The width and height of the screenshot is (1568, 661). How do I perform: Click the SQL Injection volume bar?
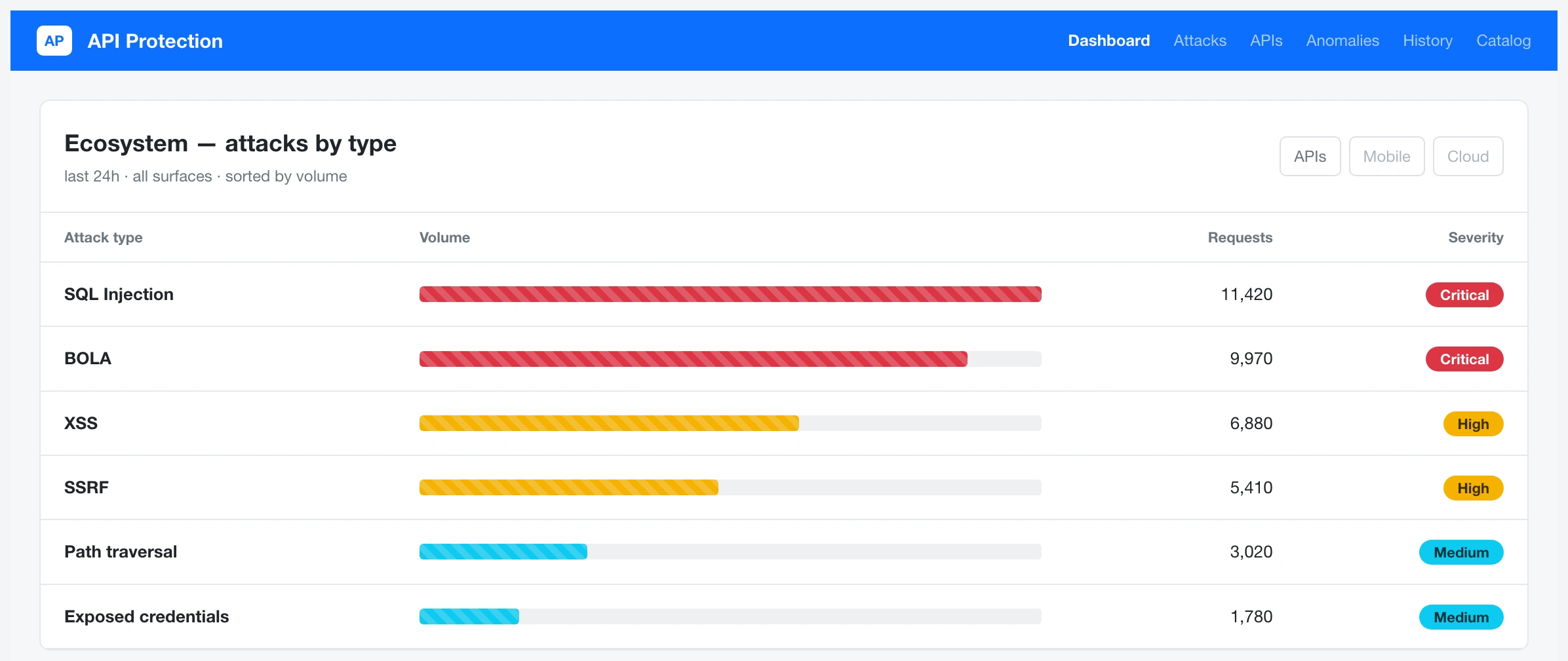click(730, 294)
